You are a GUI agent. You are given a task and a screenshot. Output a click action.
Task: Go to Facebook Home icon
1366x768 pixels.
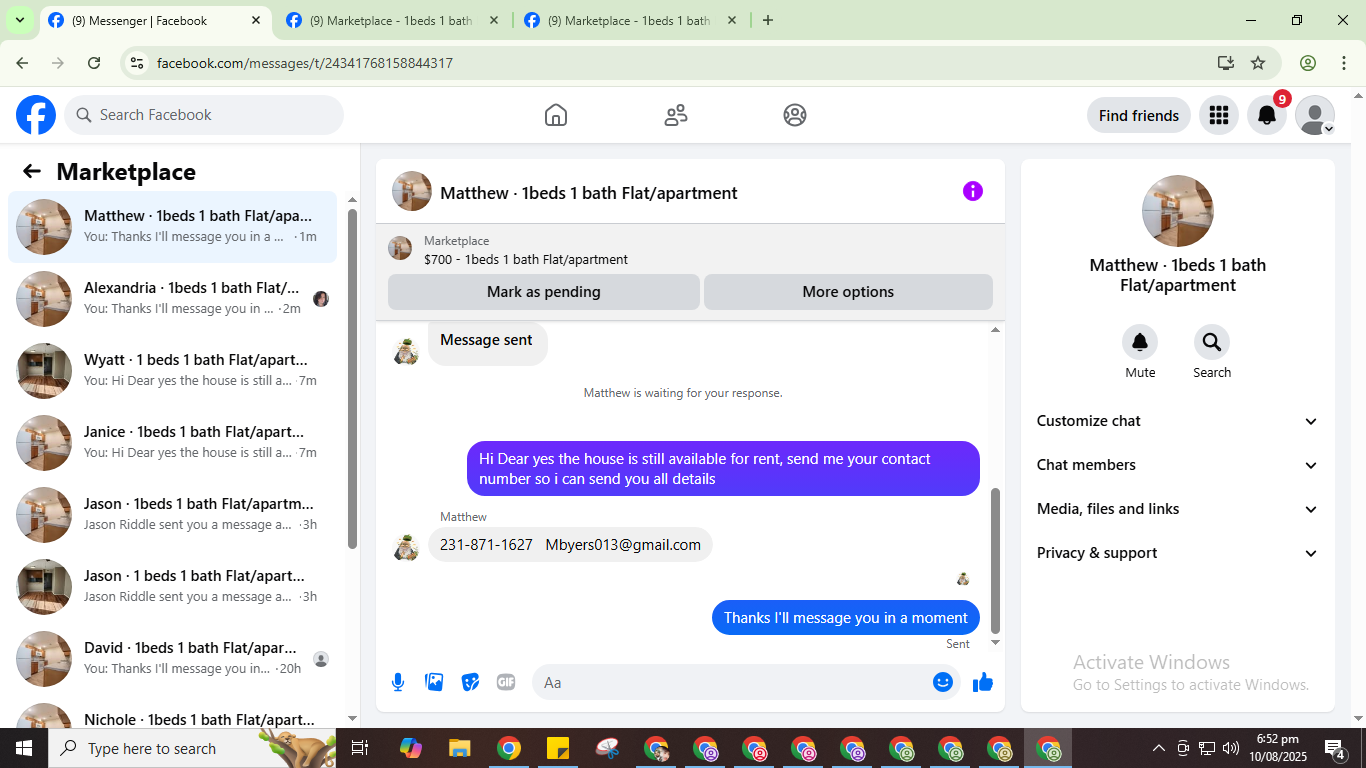(x=556, y=115)
